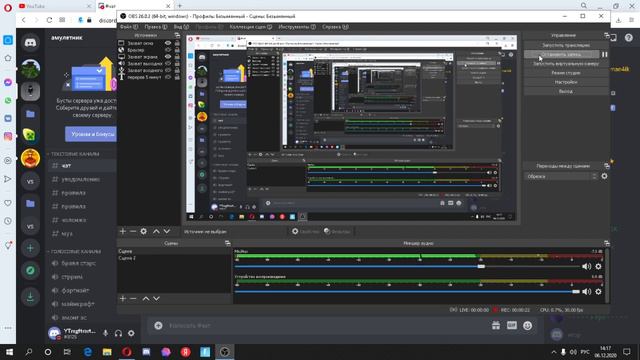640x360 pixels.
Task: Mute playback device in audio mixer
Action: pos(587,292)
